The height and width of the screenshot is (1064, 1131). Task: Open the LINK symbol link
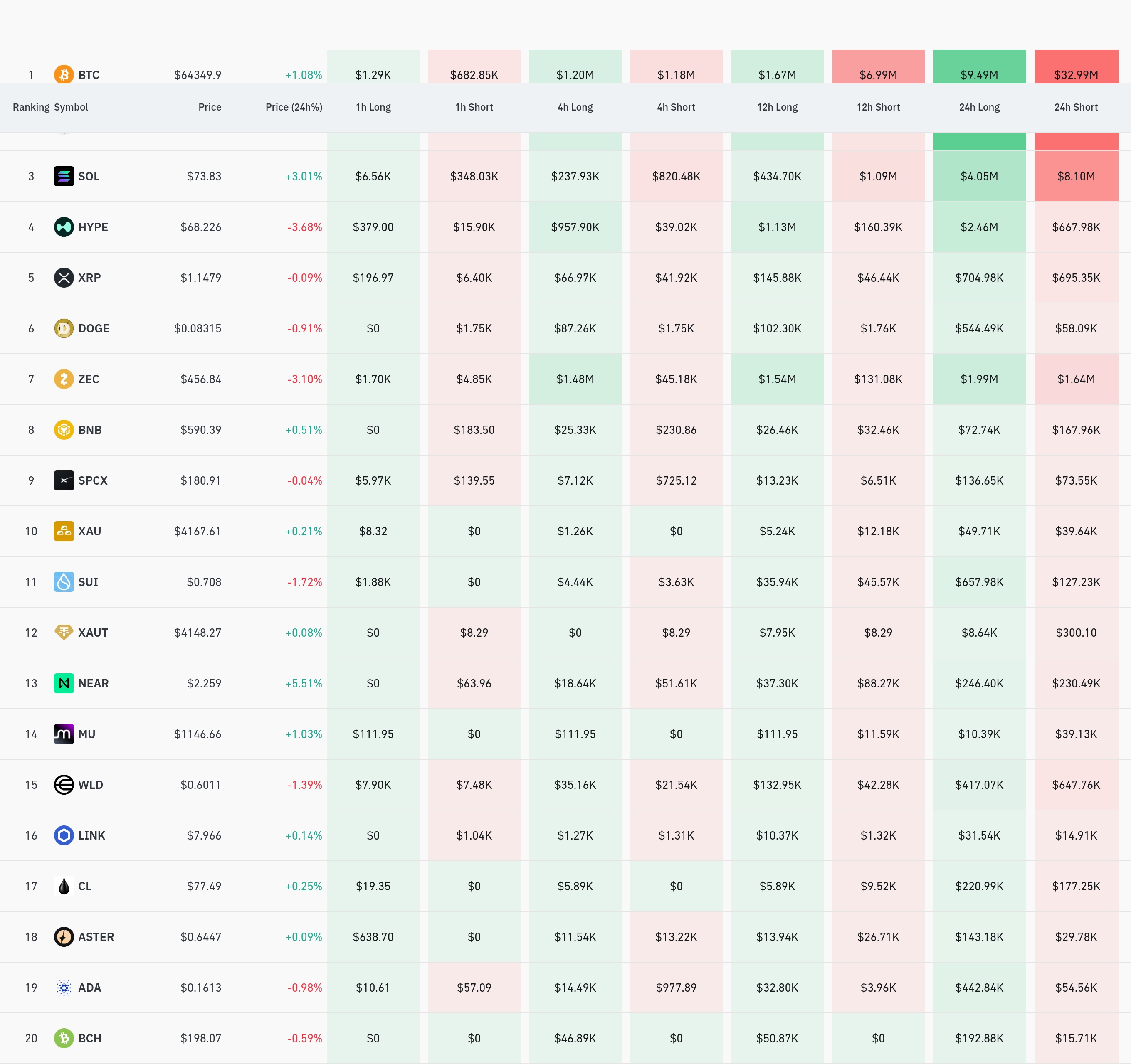pyautogui.click(x=91, y=835)
